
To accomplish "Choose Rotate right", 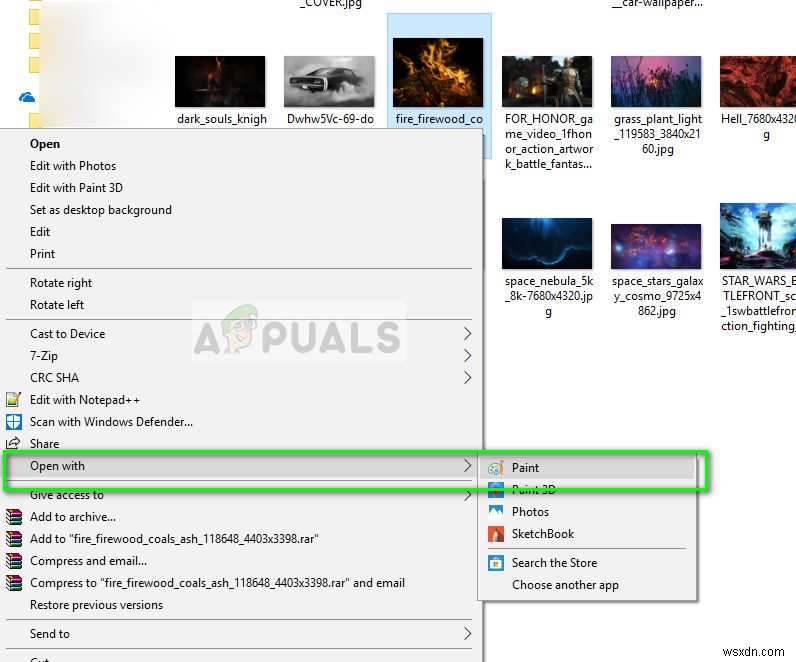I will click(61, 283).
